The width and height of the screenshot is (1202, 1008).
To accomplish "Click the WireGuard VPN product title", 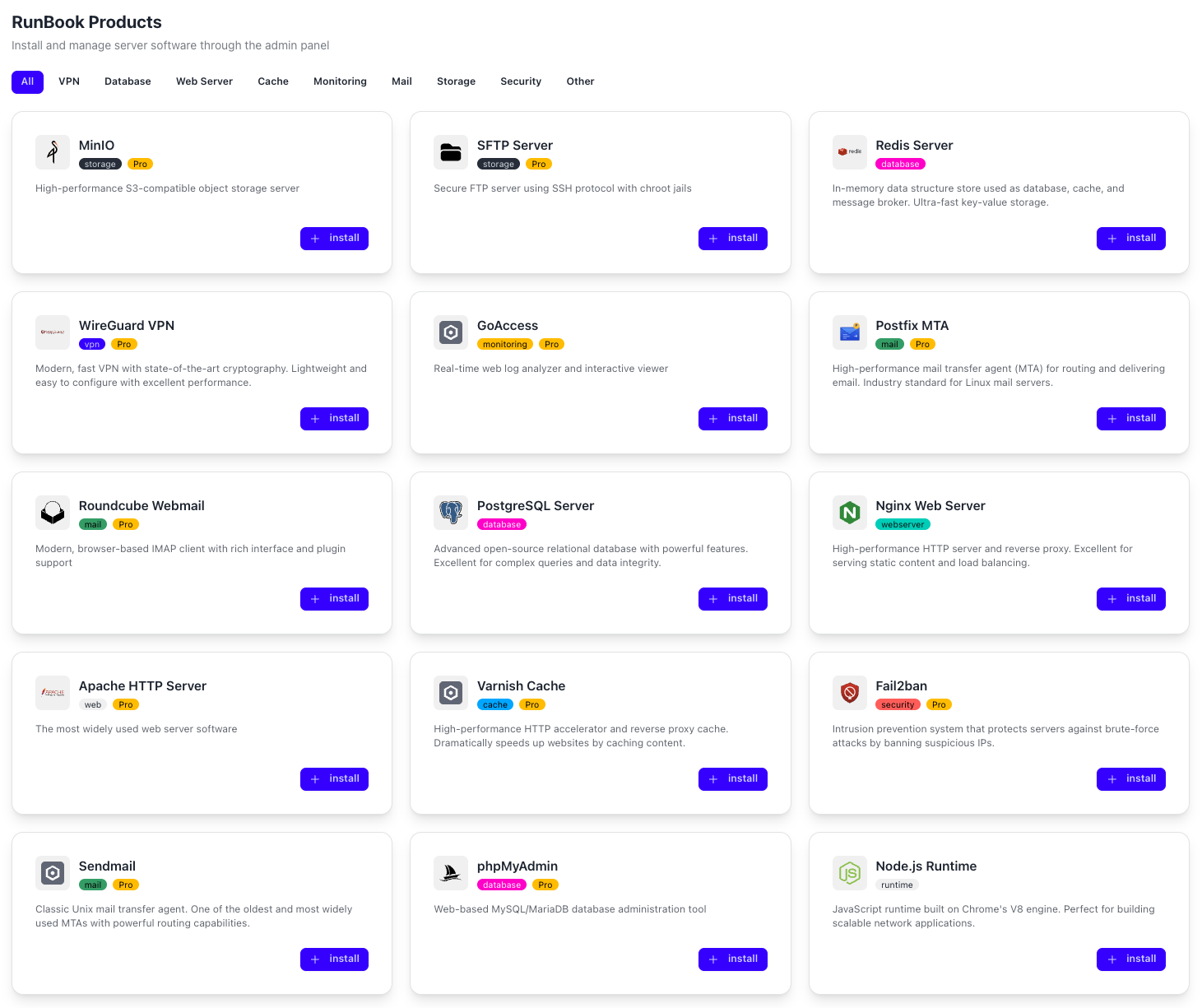I will click(127, 326).
